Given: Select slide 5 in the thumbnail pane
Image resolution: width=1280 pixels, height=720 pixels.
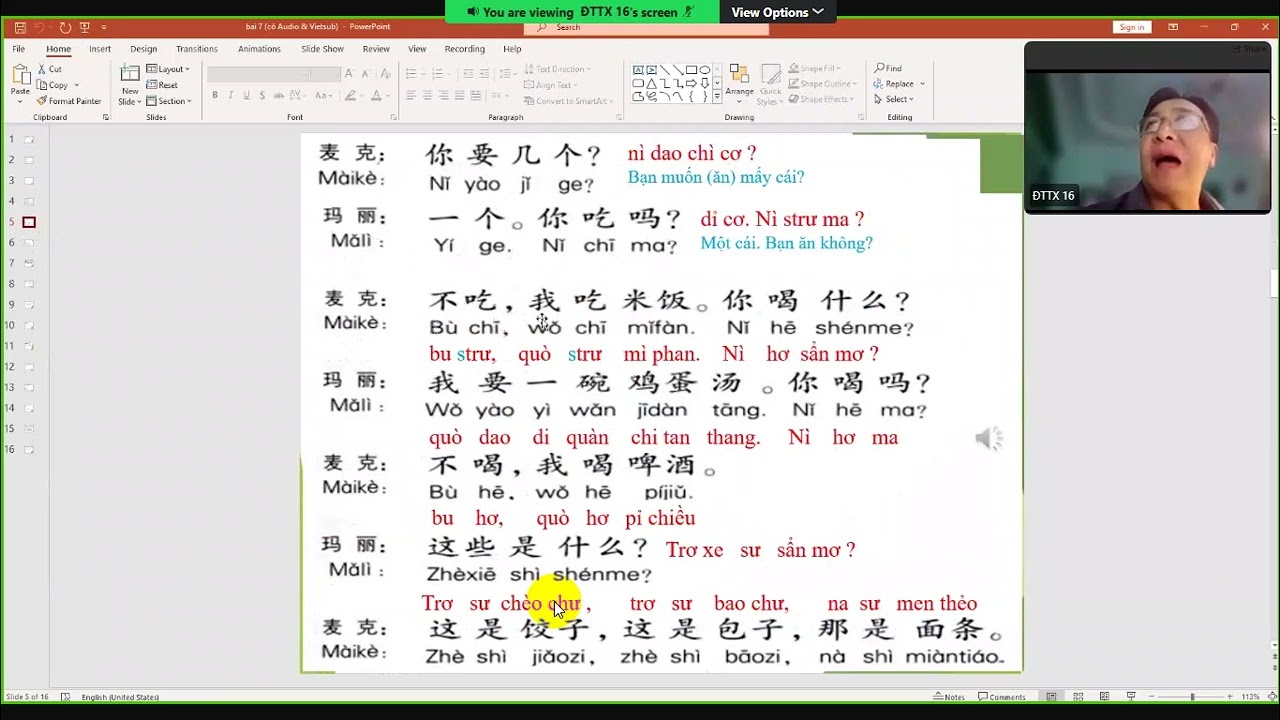Looking at the screenshot, I should 29,222.
